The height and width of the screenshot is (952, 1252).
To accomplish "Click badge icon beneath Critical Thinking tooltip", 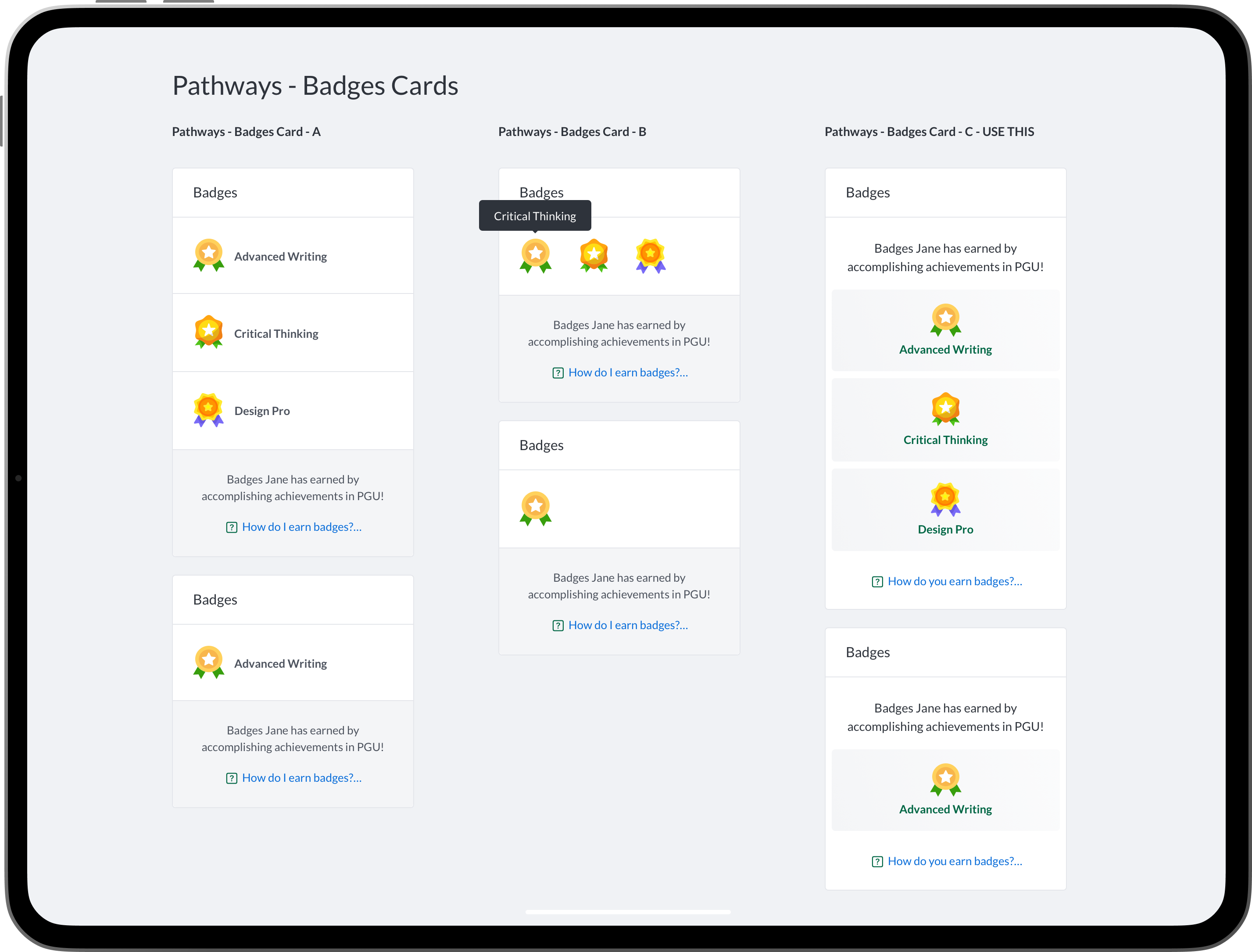I will click(x=535, y=255).
